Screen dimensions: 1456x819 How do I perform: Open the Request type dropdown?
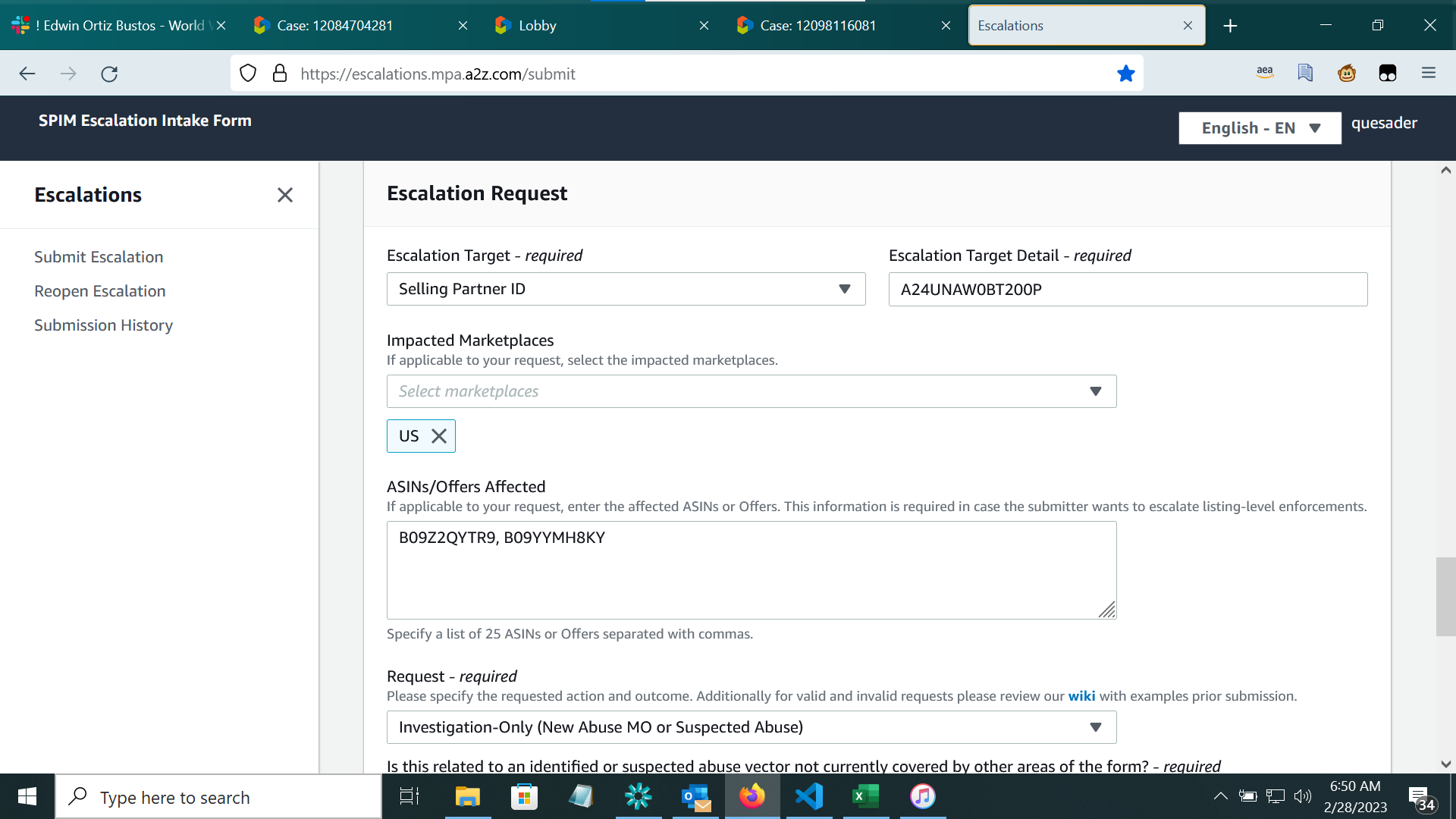pyautogui.click(x=752, y=727)
